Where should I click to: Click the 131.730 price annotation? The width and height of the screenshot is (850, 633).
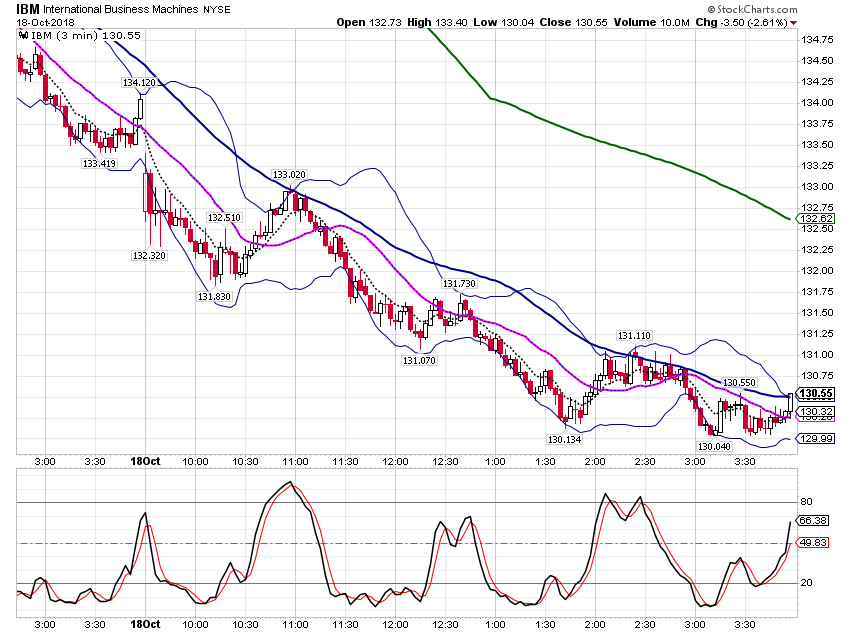[x=459, y=283]
